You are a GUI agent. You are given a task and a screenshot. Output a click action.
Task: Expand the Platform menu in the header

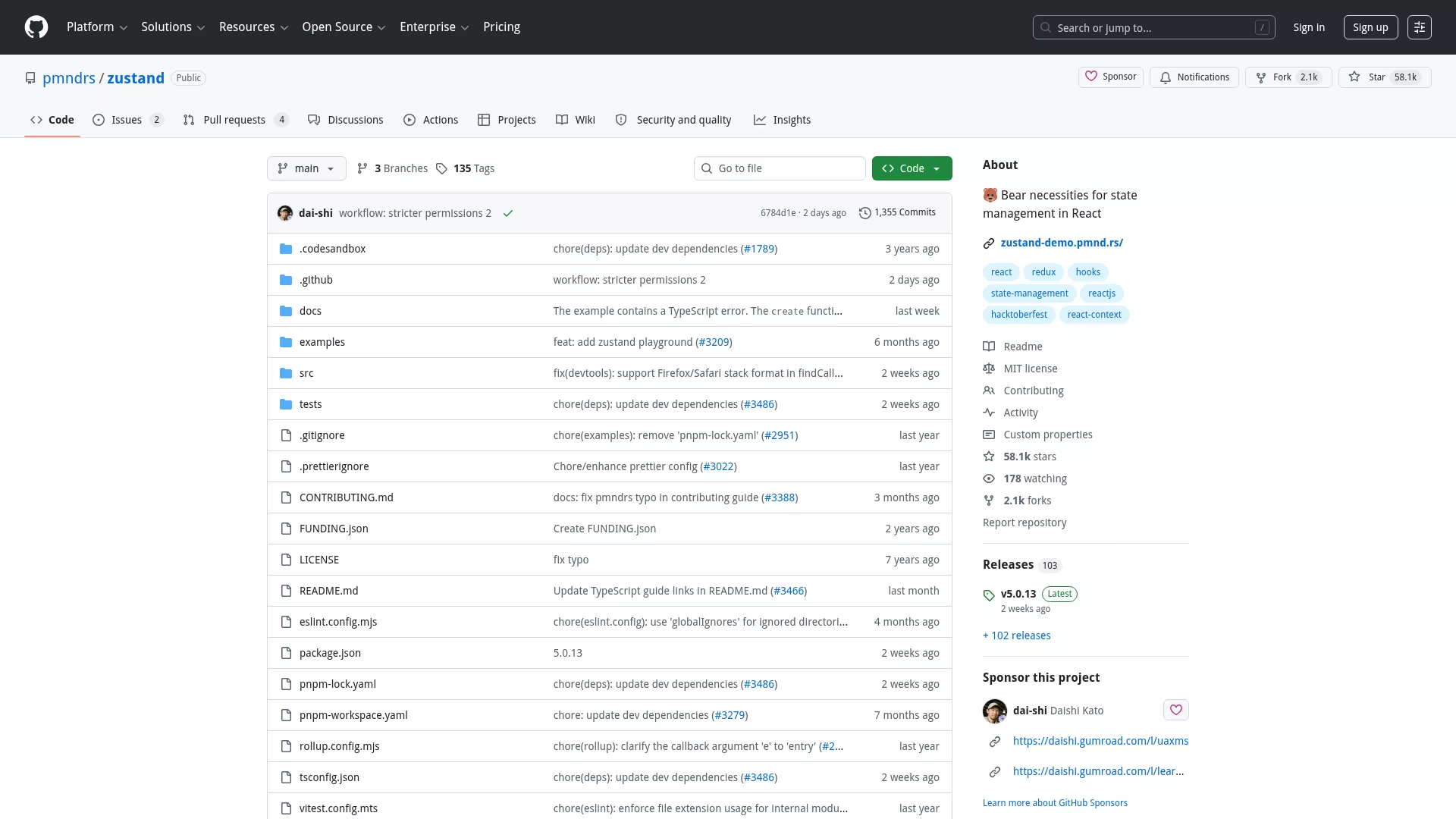[97, 27]
